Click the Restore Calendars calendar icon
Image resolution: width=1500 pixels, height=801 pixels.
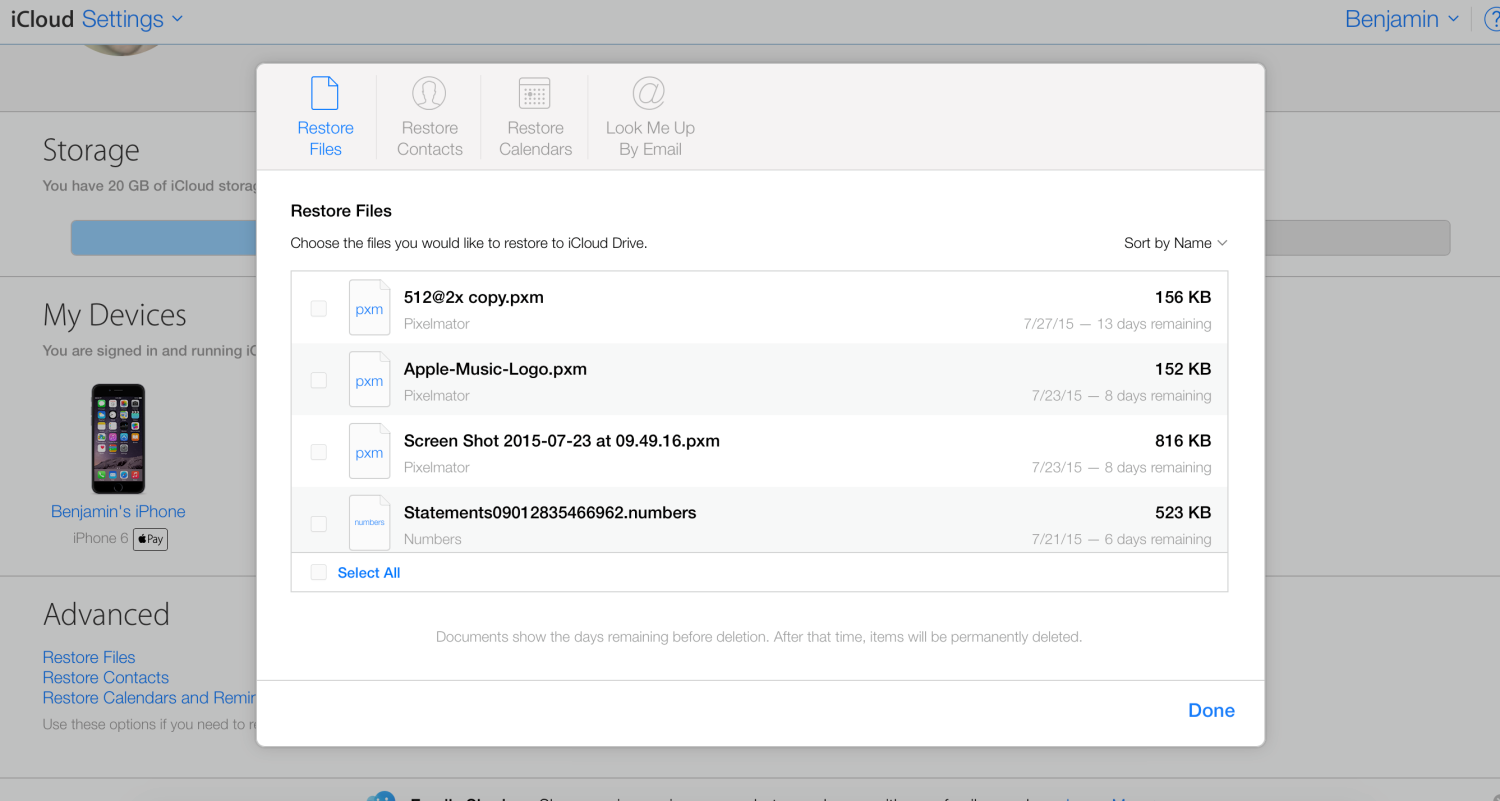pos(535,92)
